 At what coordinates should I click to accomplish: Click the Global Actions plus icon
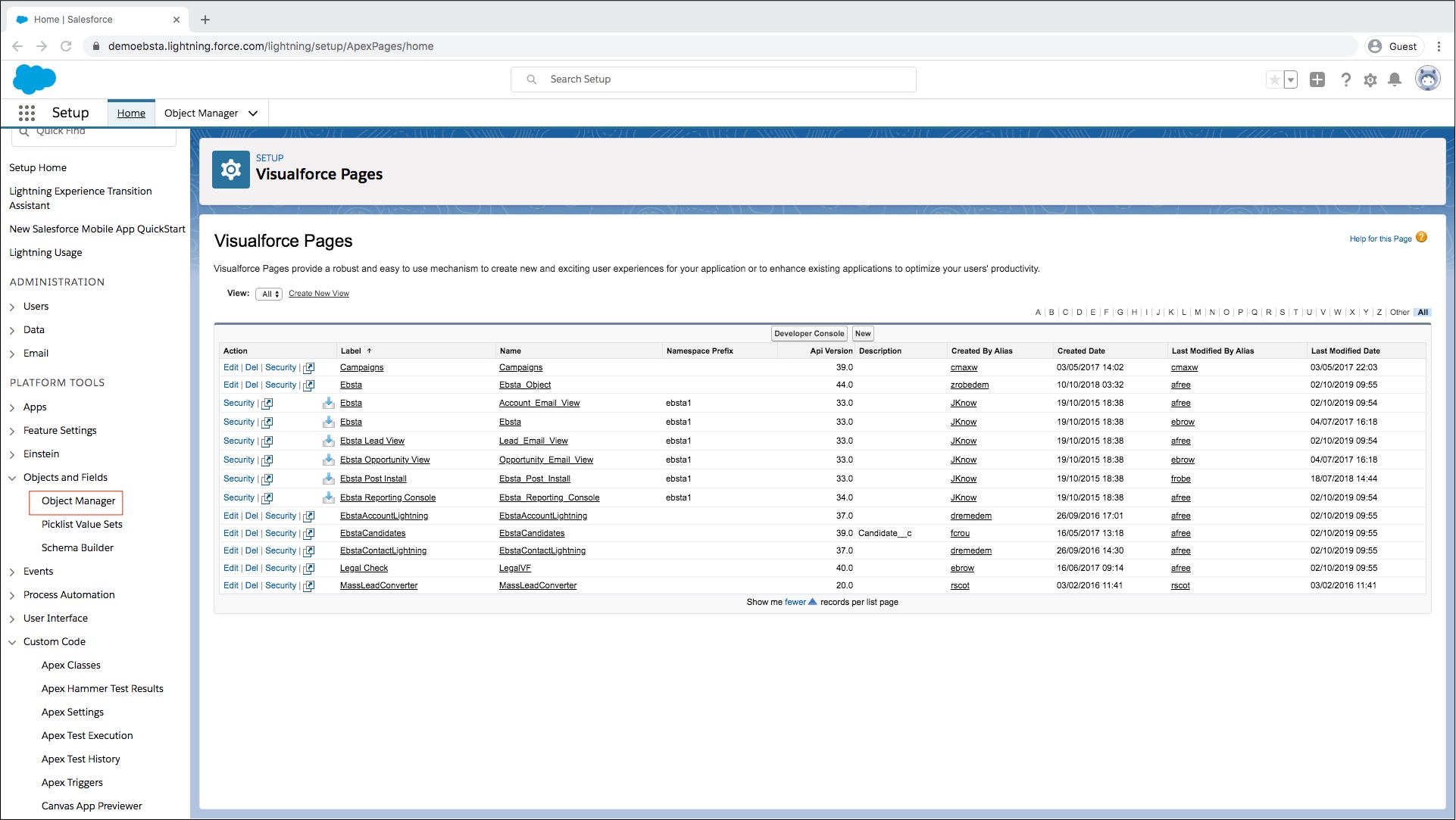pos(1317,80)
